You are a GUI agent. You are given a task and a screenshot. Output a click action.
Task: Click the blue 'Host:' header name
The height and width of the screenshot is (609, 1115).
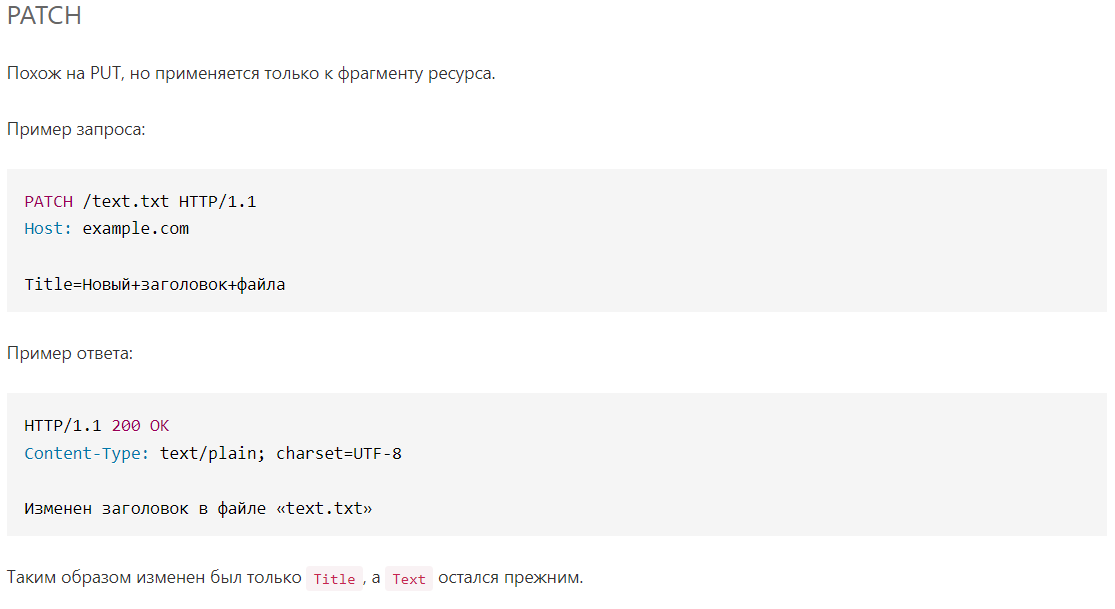coord(48,229)
